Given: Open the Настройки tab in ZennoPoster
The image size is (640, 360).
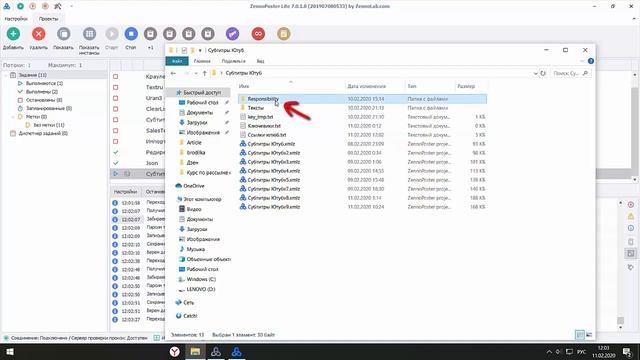Looking at the screenshot, I should (16, 19).
